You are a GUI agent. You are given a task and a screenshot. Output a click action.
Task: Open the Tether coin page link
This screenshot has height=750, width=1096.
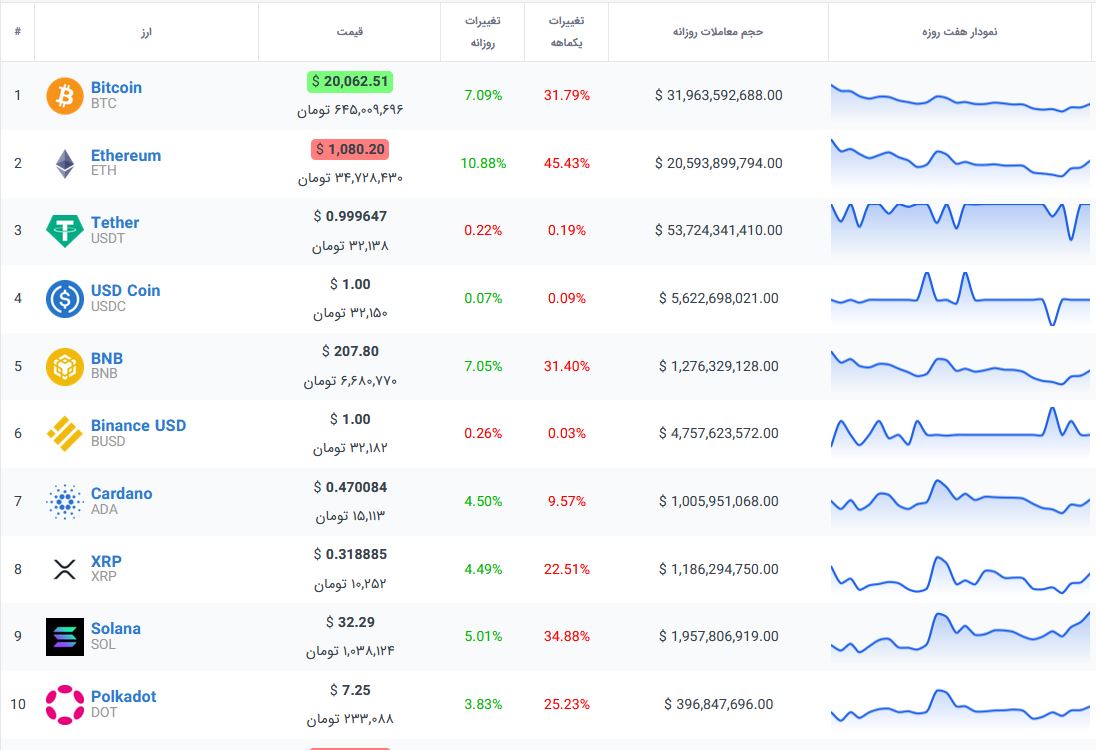pyautogui.click(x=115, y=222)
